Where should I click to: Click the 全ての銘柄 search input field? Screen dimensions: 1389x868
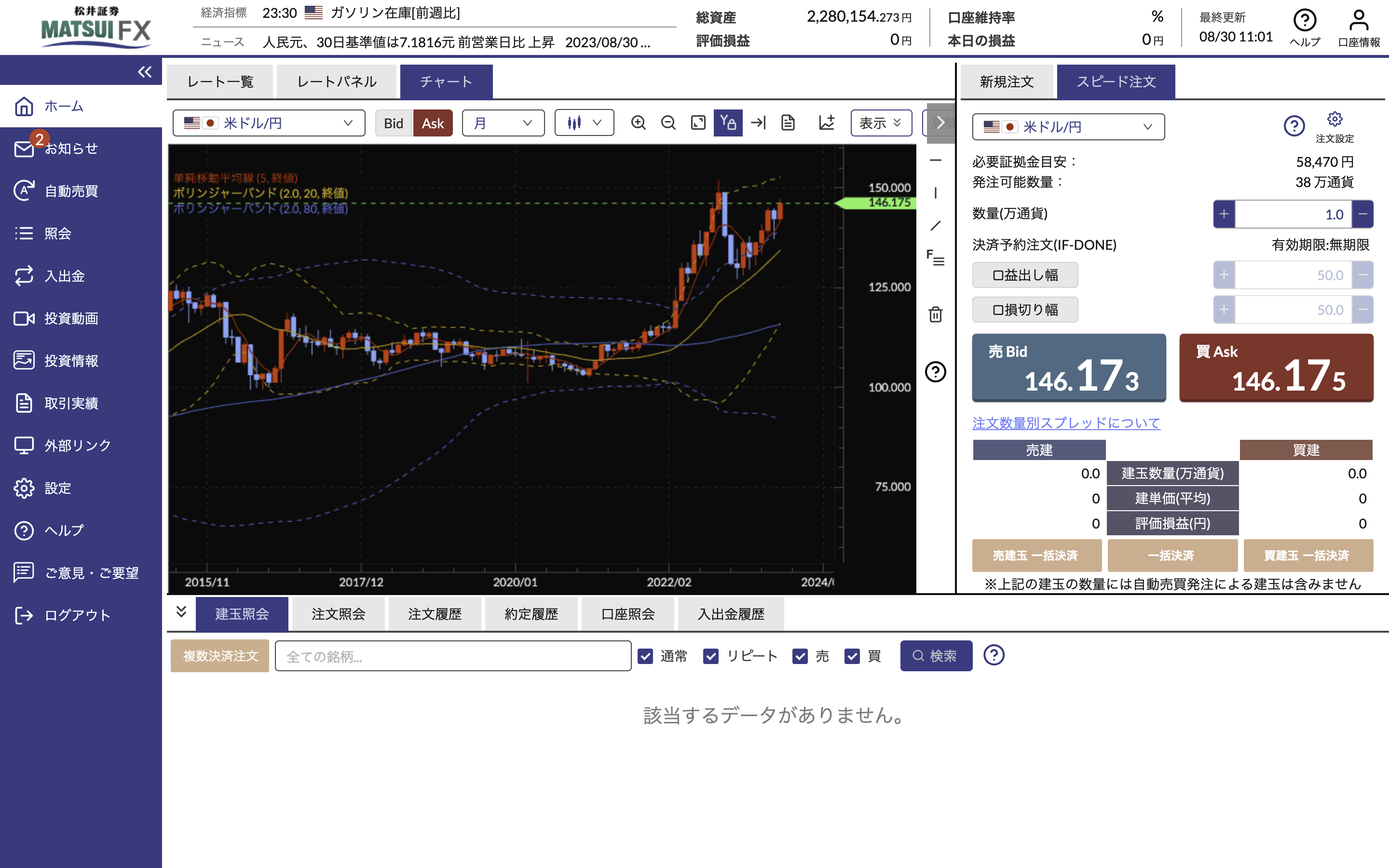453,656
